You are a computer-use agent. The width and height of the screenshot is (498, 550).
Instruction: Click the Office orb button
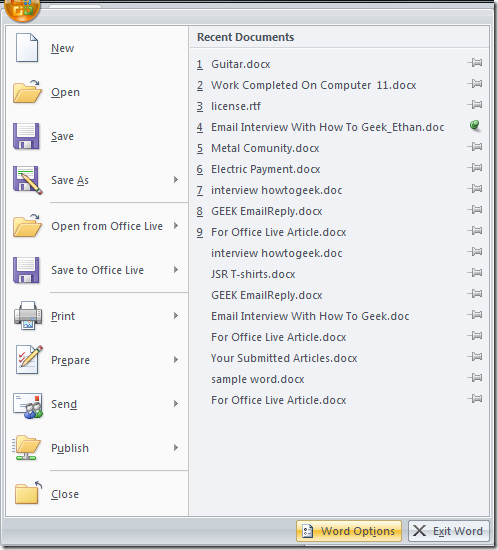point(22,9)
